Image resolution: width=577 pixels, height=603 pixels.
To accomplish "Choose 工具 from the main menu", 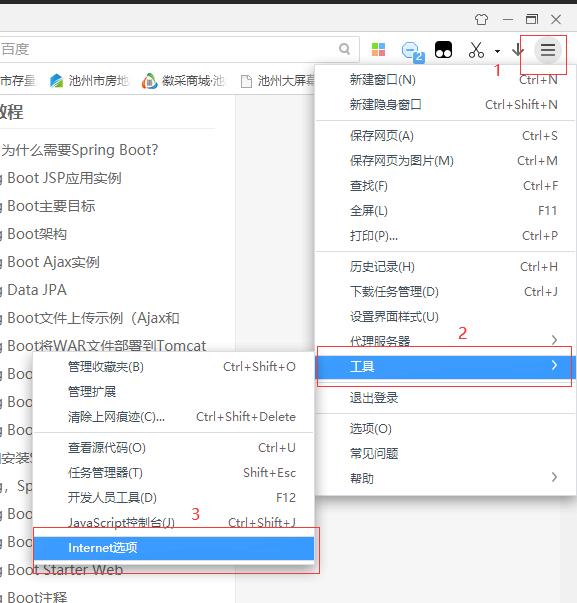I will tap(445, 366).
